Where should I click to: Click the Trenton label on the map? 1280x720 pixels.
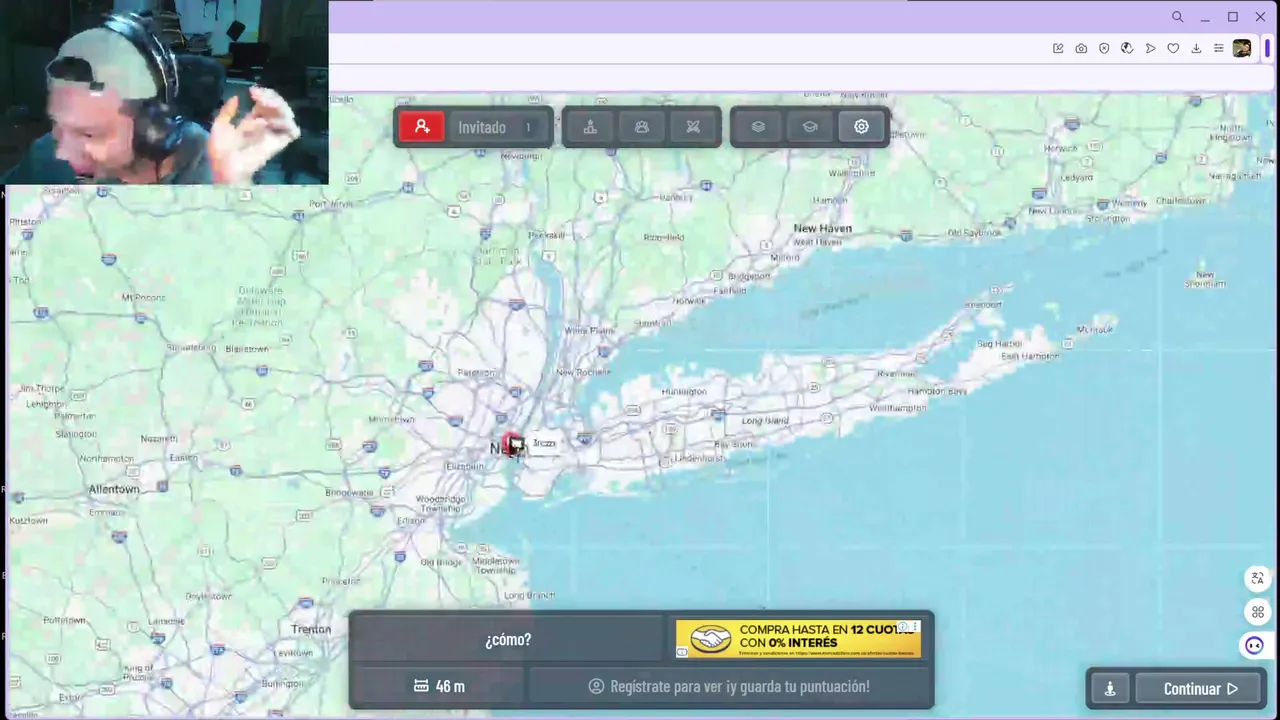pos(311,629)
